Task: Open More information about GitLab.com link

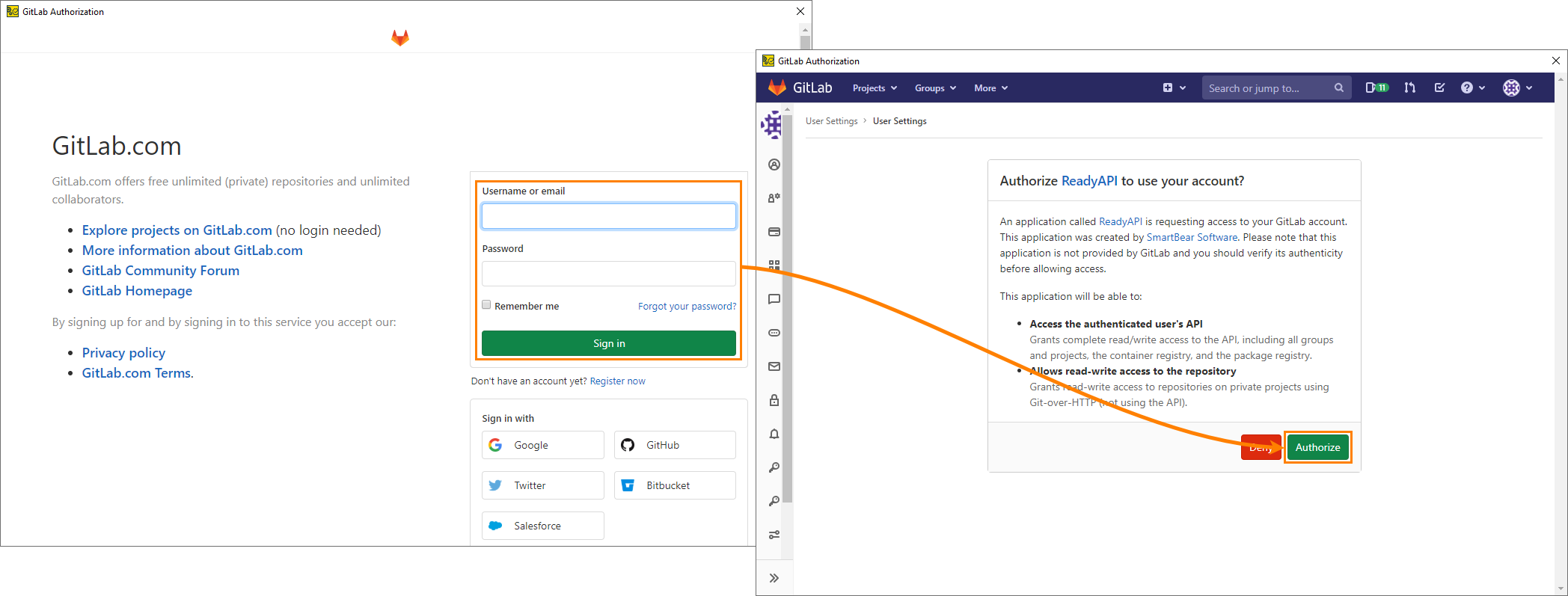Action: click(192, 251)
